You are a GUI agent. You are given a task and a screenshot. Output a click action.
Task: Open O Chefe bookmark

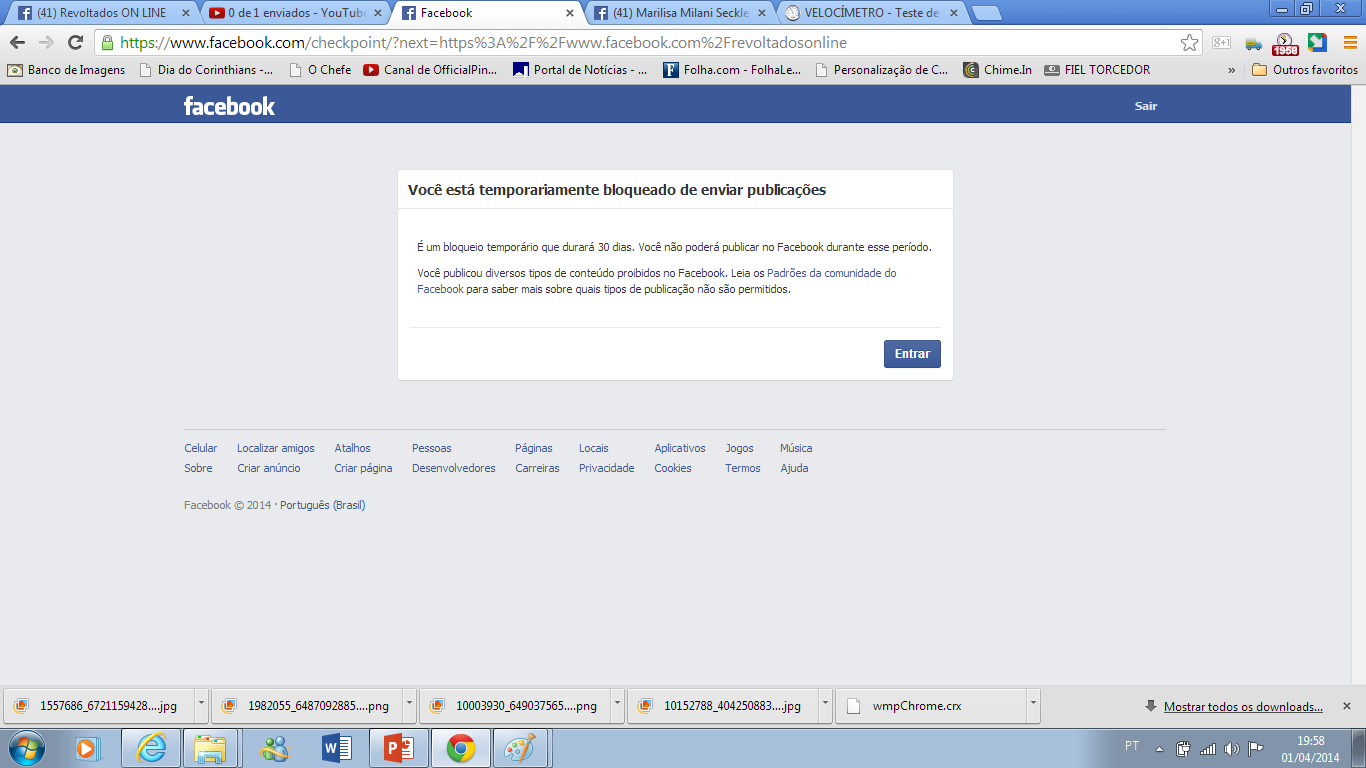click(x=321, y=70)
